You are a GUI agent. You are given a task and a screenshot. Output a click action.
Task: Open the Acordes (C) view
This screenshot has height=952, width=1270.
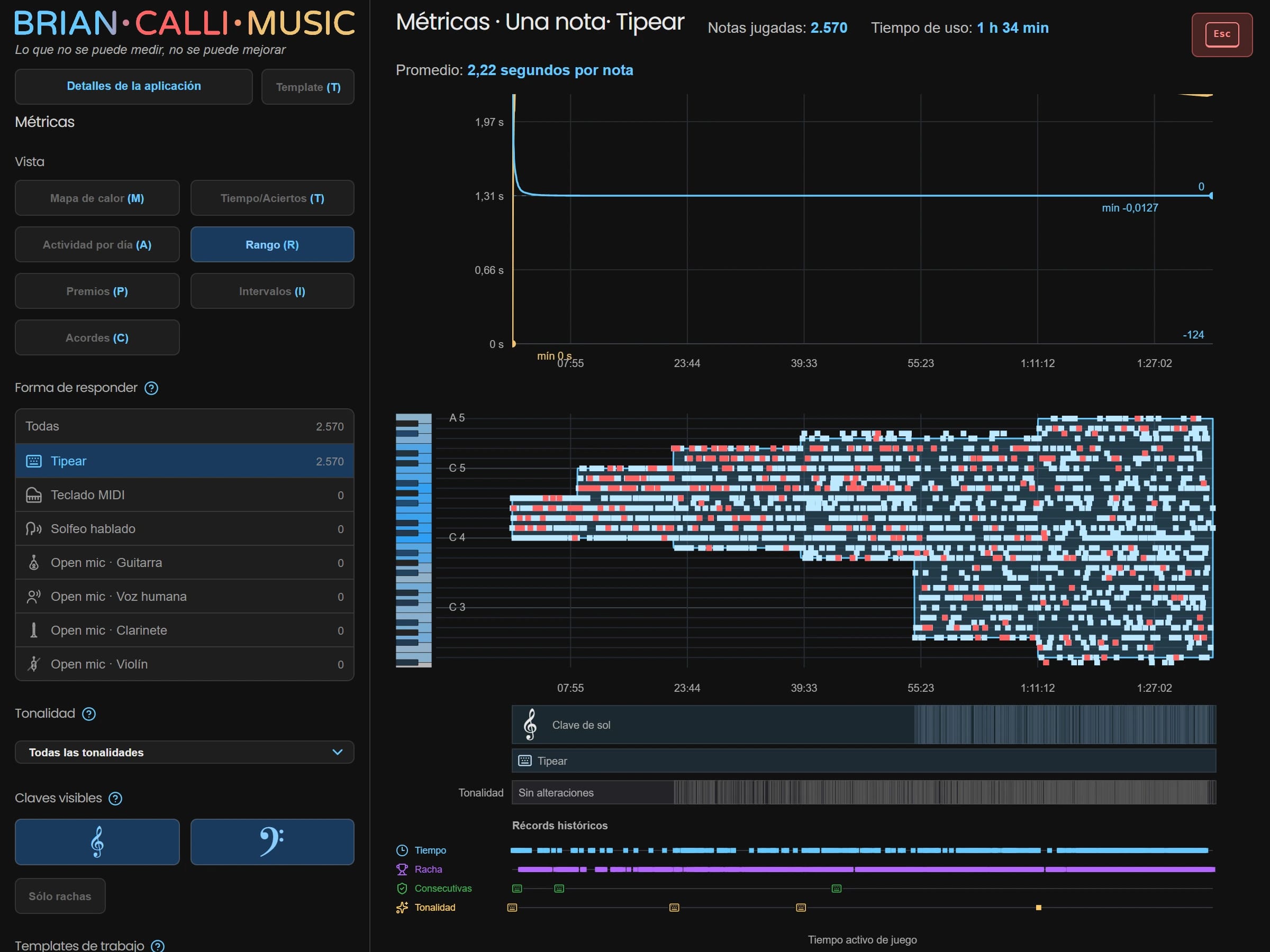tap(97, 337)
